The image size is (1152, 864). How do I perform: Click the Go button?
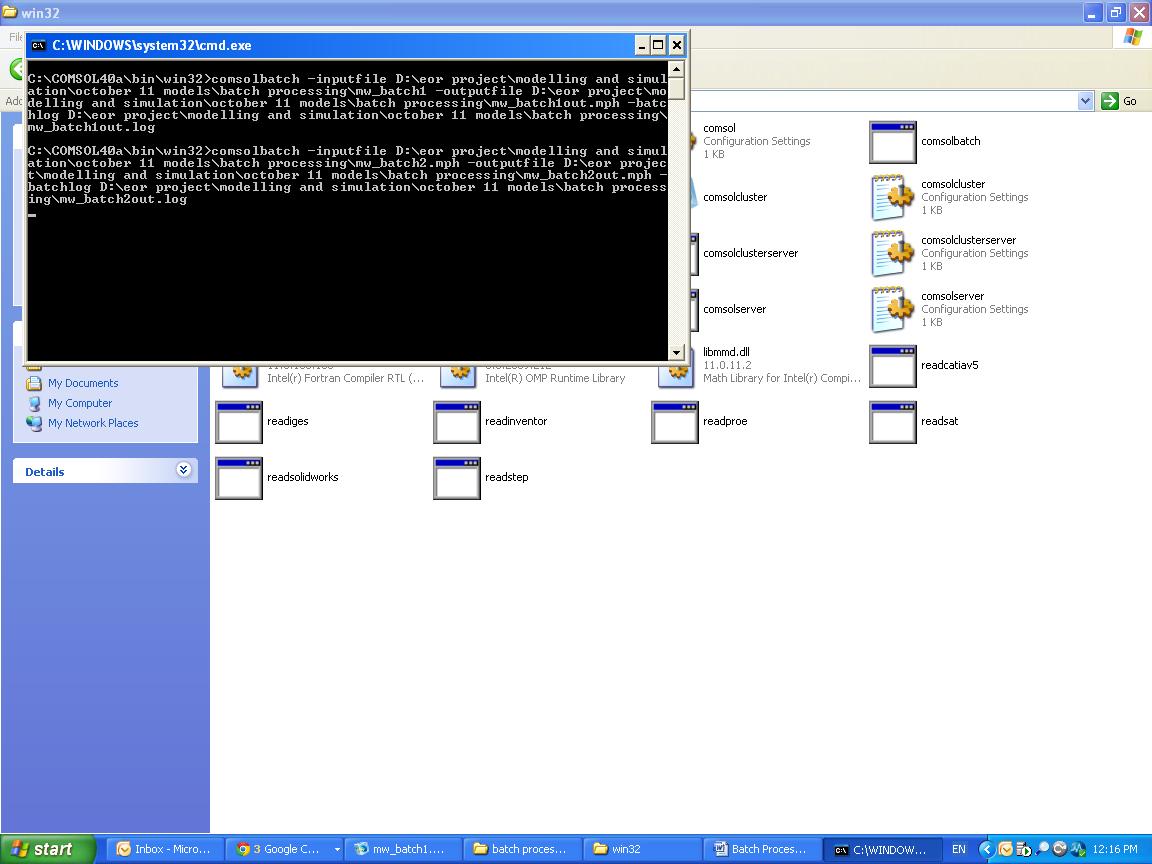pos(1120,101)
